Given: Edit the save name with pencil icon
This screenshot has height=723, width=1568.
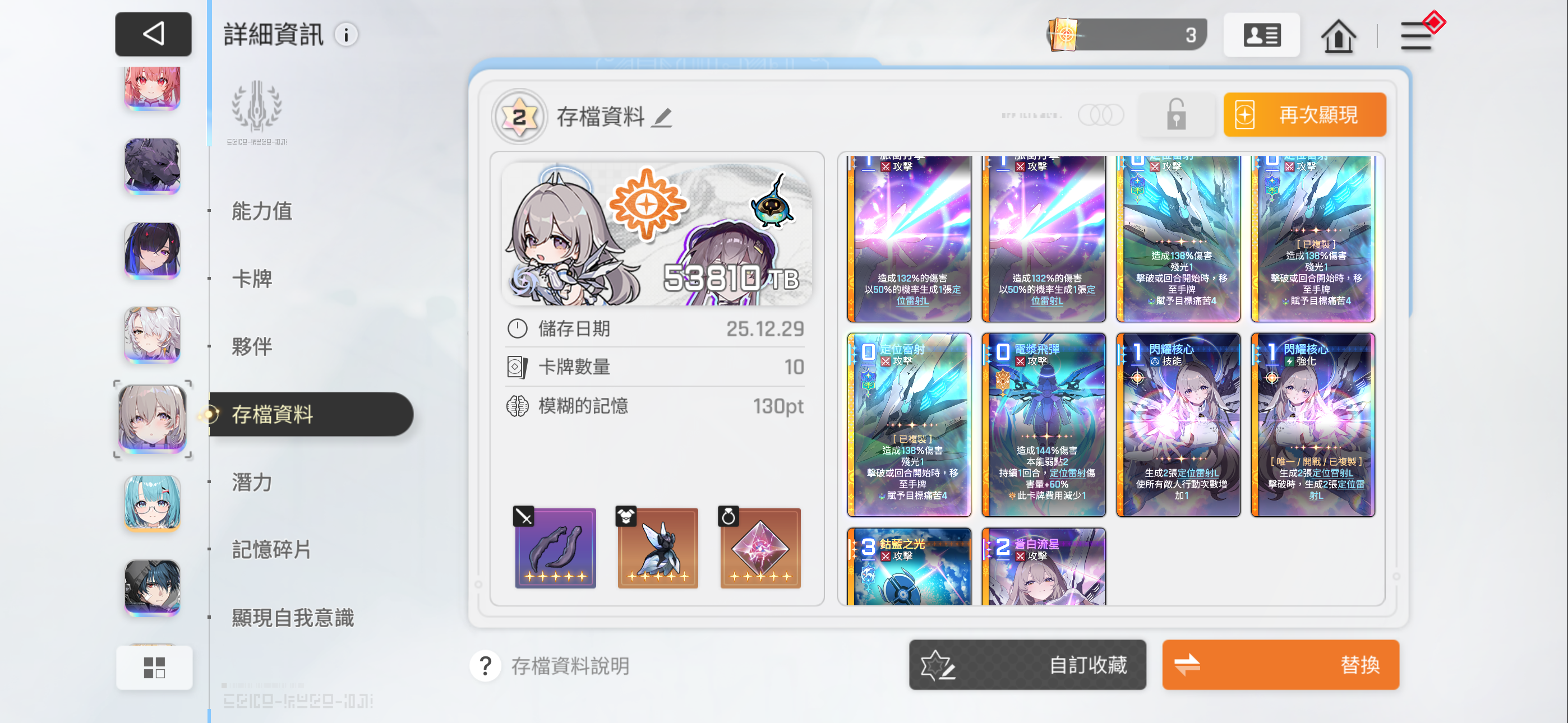Looking at the screenshot, I should click(x=662, y=117).
